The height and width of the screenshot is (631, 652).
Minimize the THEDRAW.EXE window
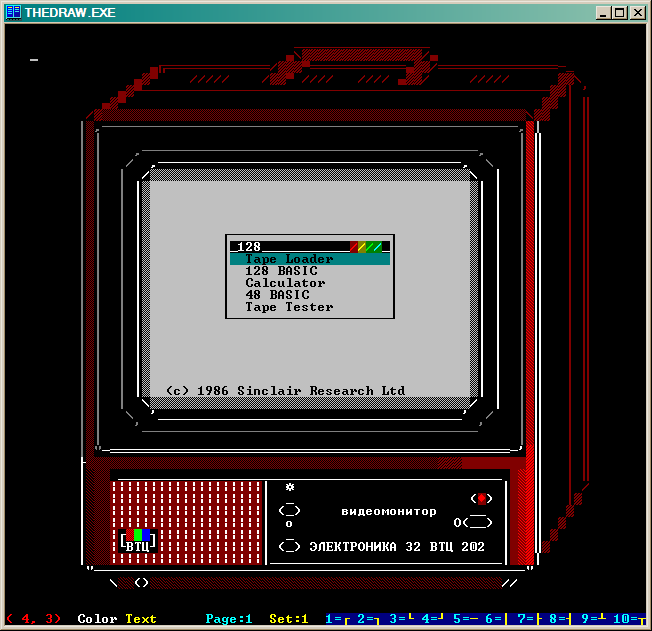(x=603, y=13)
